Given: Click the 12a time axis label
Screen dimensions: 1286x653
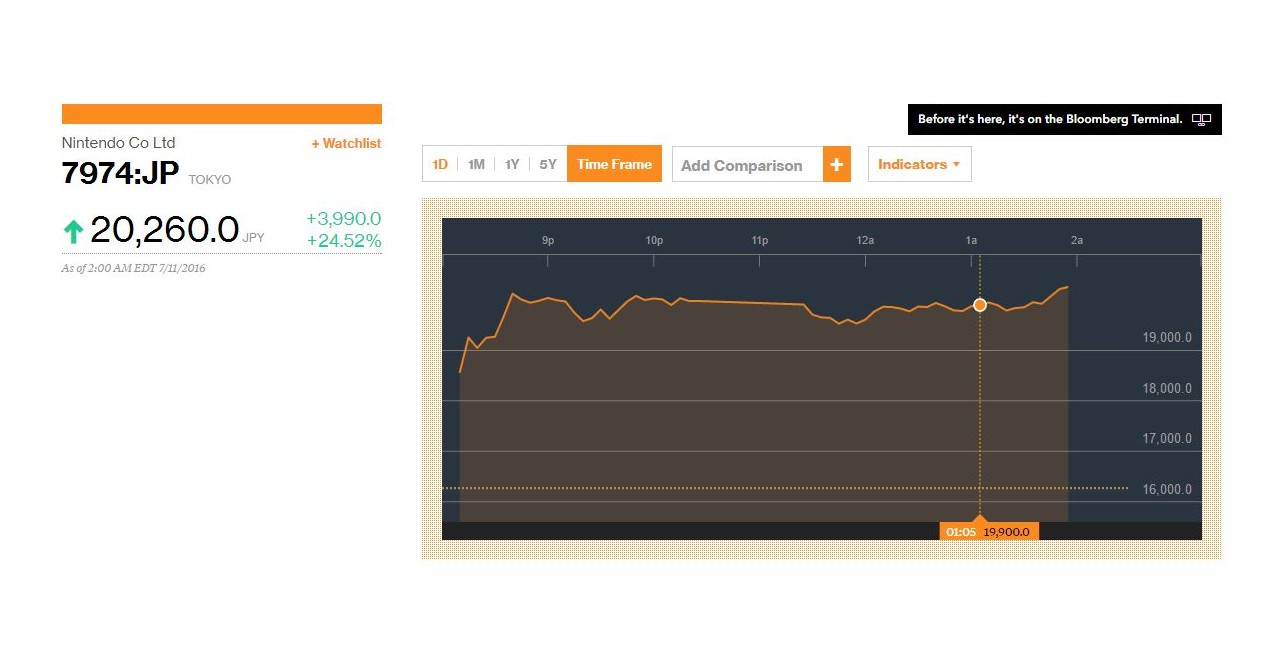Looking at the screenshot, I should click(x=865, y=241).
